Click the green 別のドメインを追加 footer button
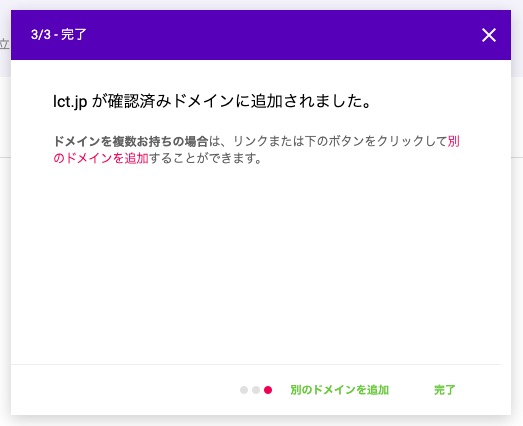 (x=340, y=390)
